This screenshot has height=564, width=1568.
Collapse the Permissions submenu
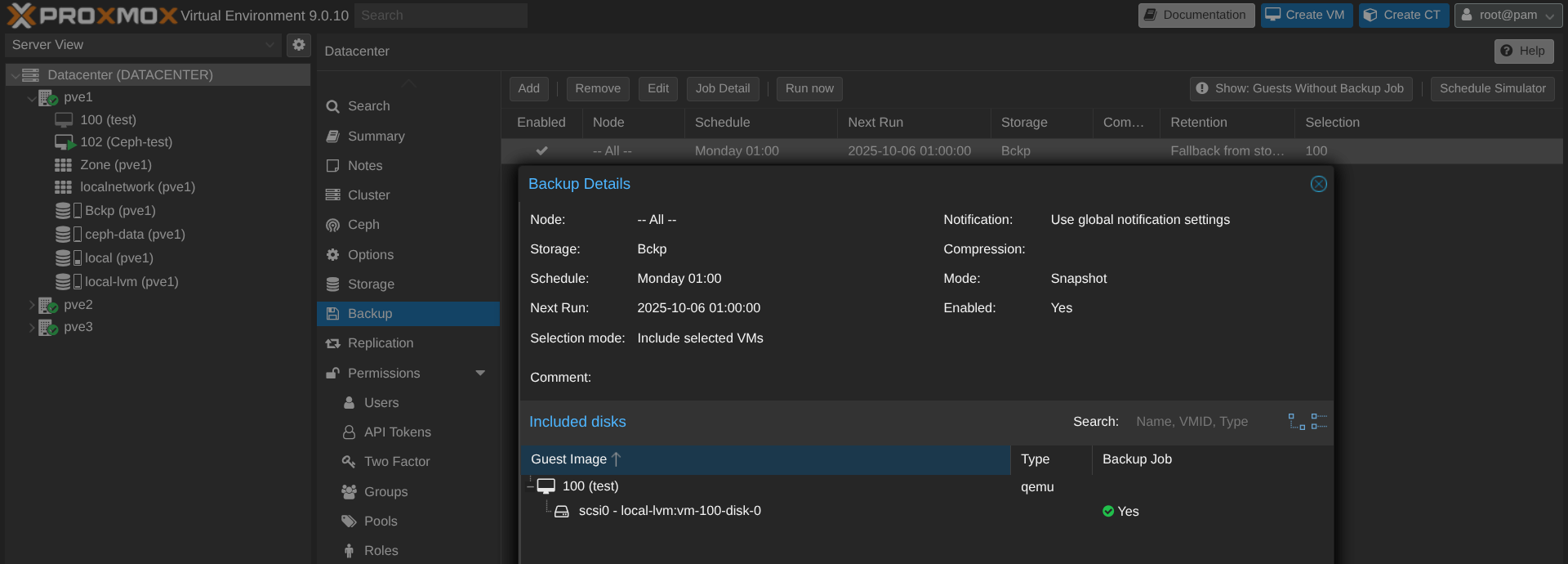pos(480,374)
